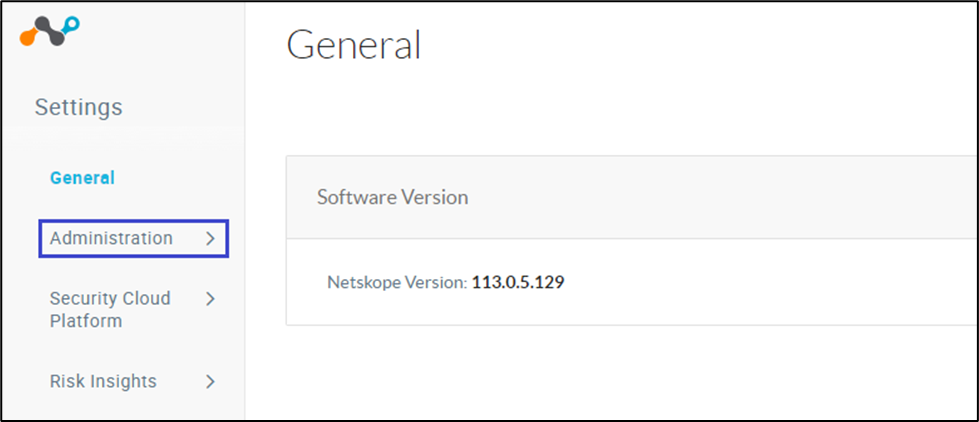Expand the Administration chevron arrow
This screenshot has width=979, height=422.
pyautogui.click(x=210, y=239)
